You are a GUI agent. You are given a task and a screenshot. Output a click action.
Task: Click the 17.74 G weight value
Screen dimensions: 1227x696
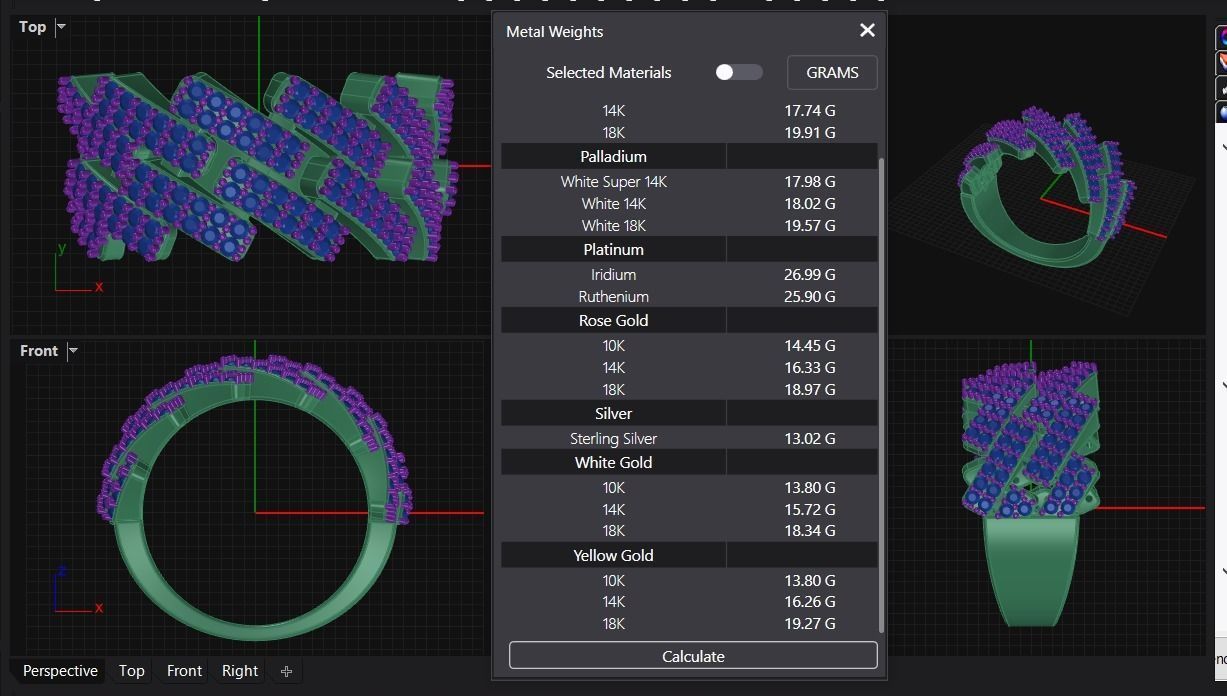tap(809, 111)
